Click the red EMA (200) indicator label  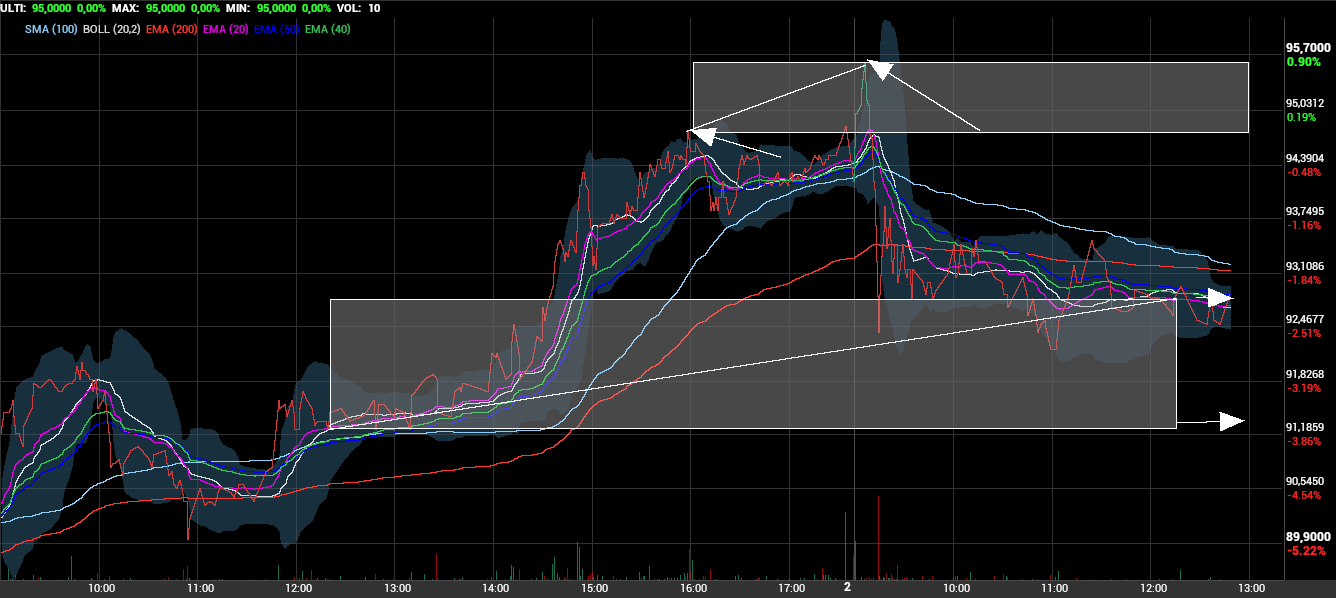171,29
